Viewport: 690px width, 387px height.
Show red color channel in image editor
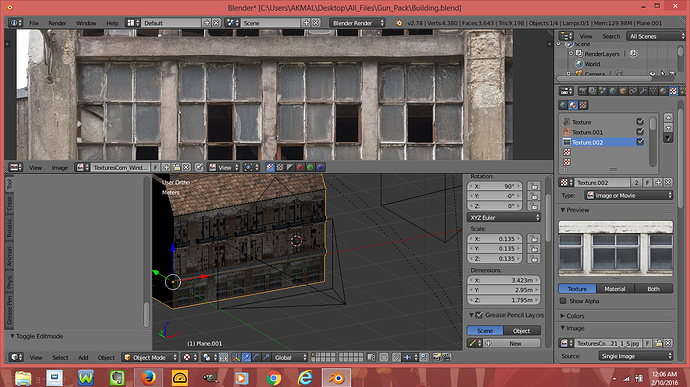[x=300, y=167]
